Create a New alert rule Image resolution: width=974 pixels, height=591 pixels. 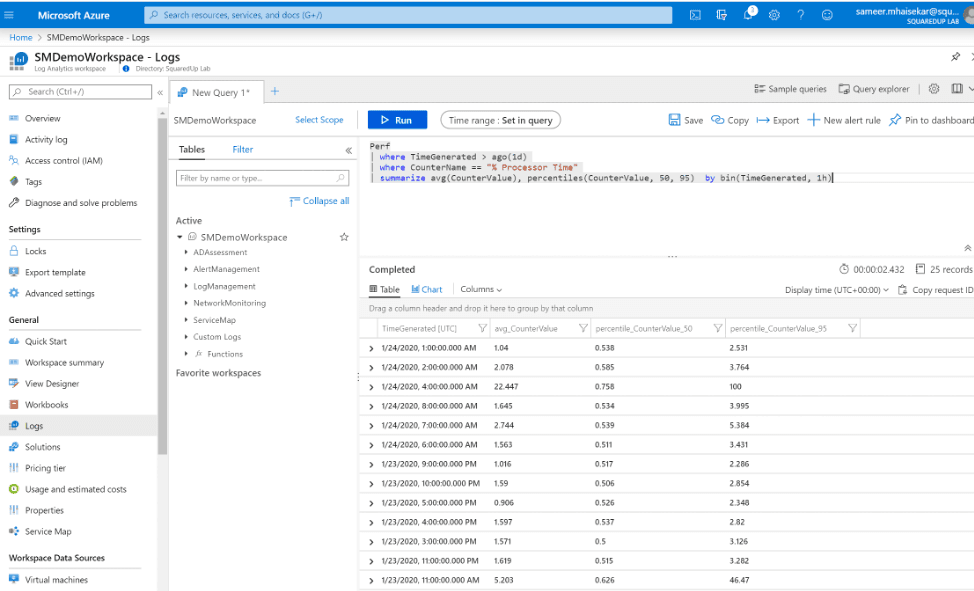click(844, 120)
